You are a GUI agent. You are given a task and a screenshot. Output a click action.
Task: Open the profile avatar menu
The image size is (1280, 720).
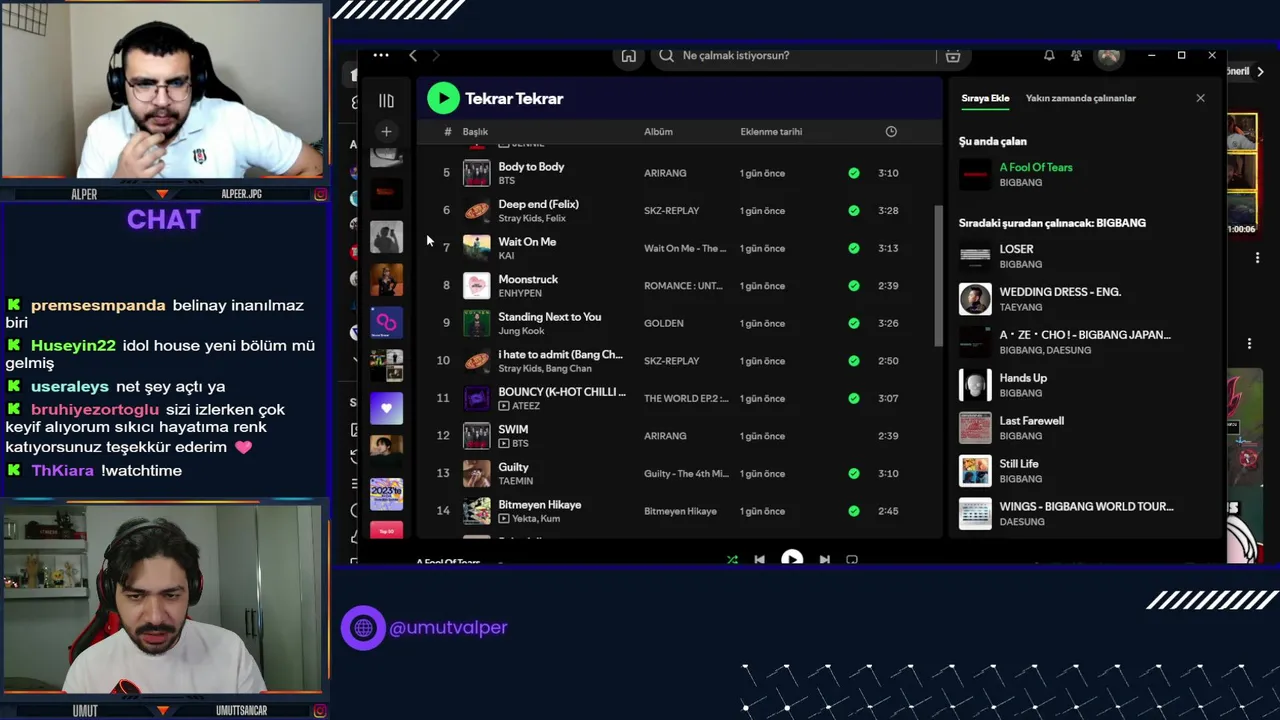pos(1109,56)
